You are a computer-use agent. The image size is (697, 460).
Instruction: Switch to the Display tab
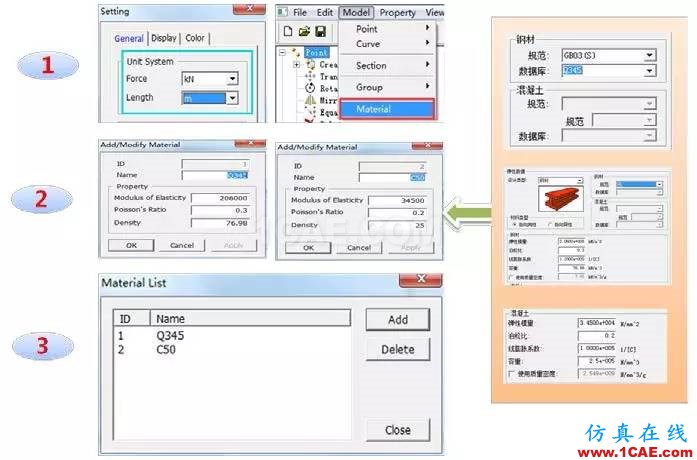click(x=164, y=38)
